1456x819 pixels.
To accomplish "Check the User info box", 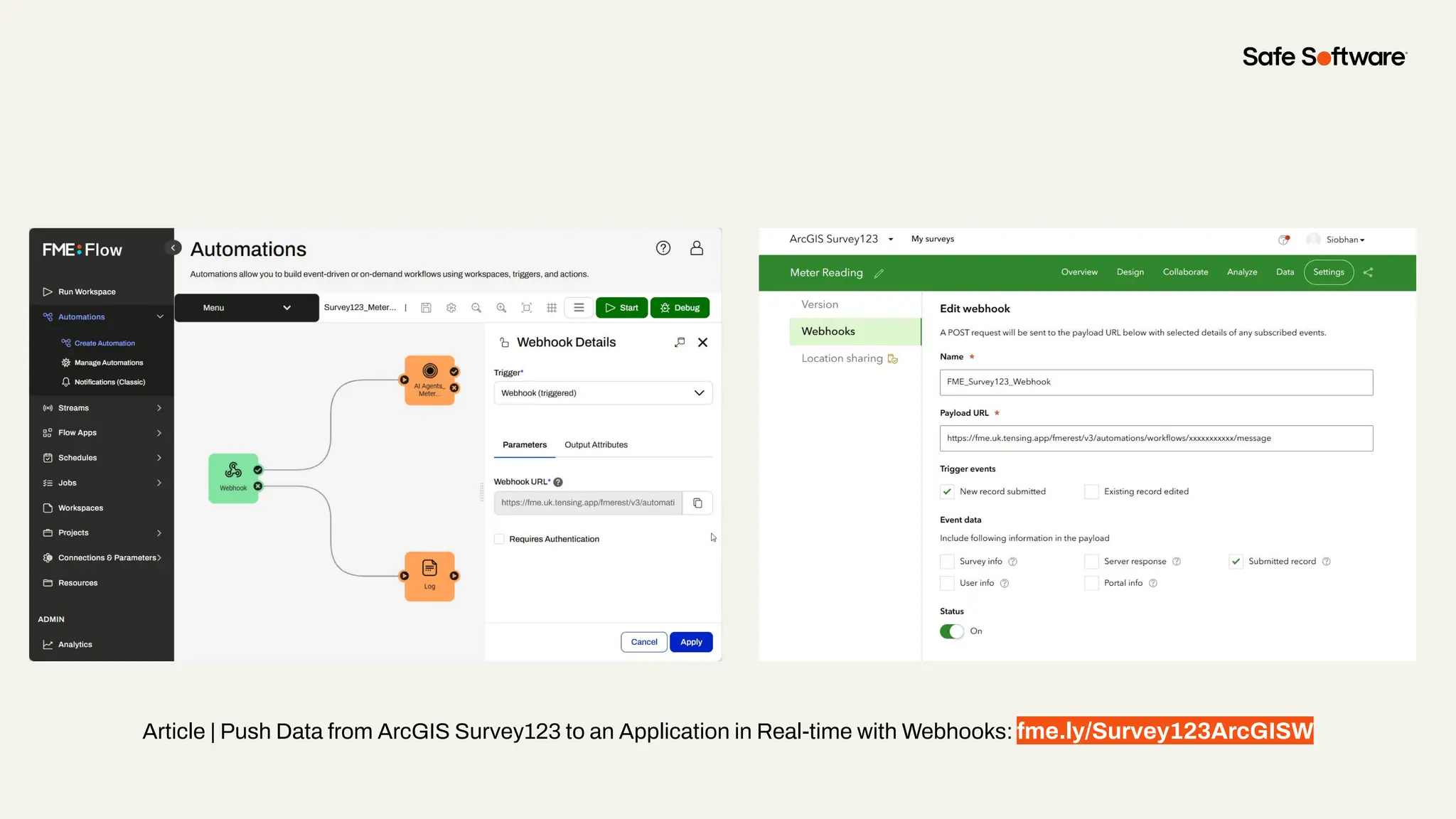I will [947, 583].
